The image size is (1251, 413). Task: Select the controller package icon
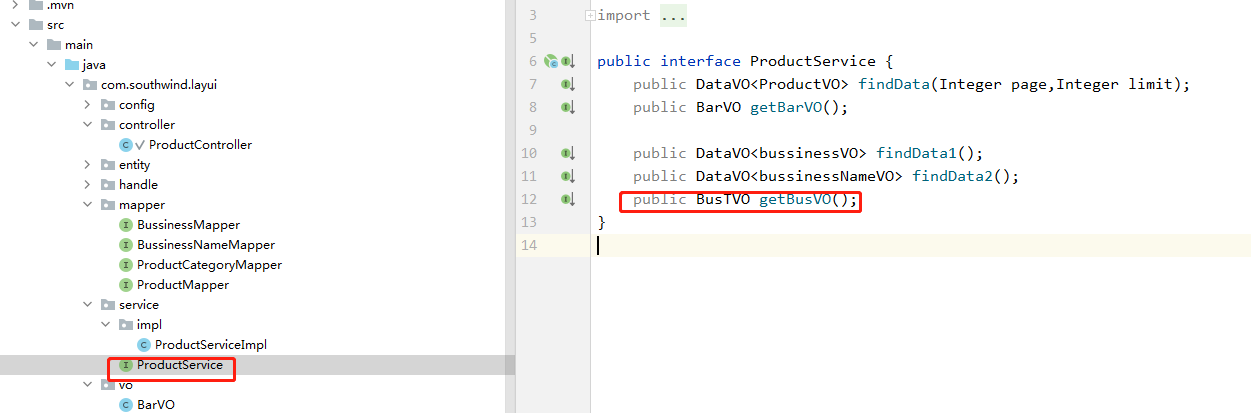coord(107,125)
